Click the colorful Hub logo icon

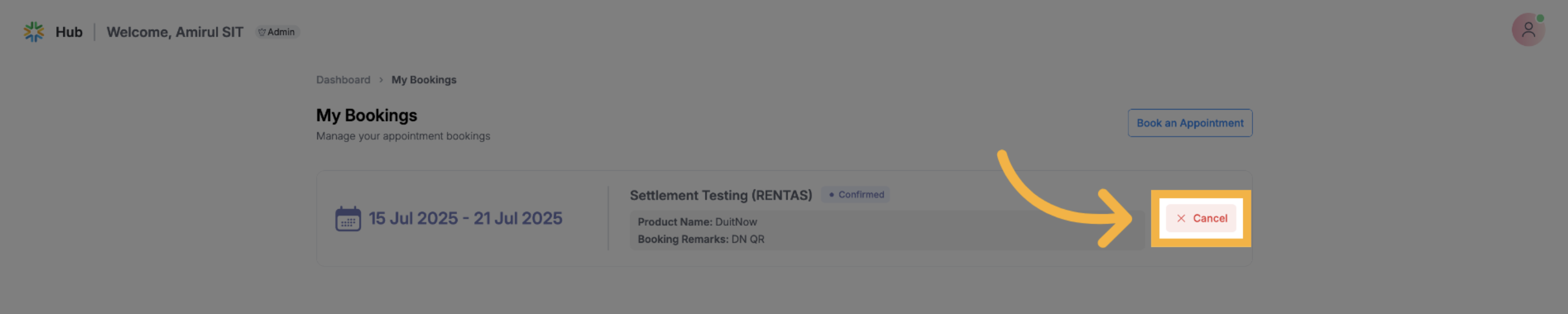[33, 32]
